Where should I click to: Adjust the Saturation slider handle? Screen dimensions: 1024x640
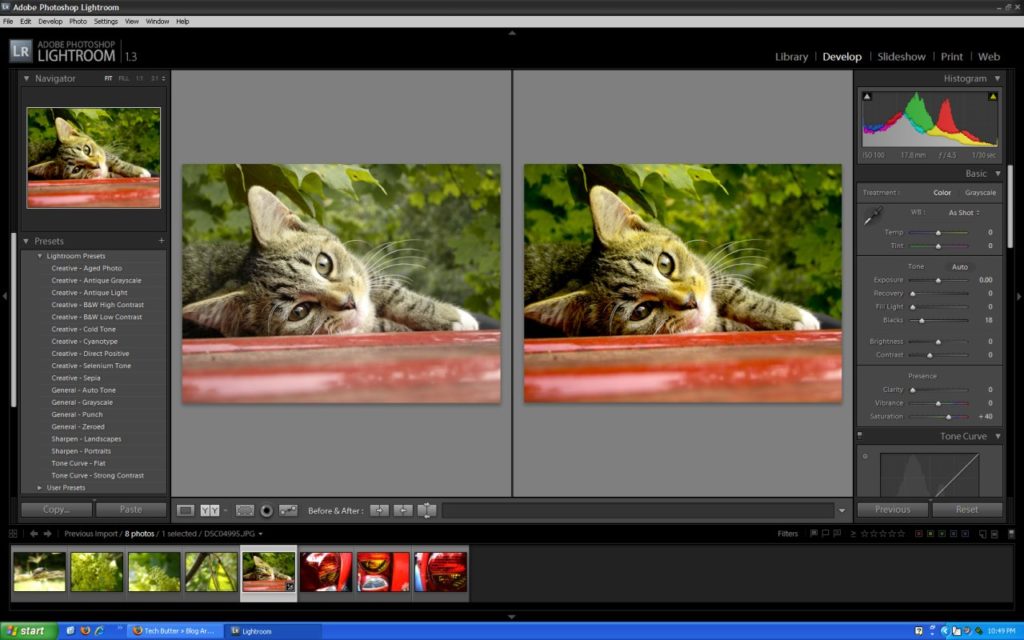click(949, 417)
